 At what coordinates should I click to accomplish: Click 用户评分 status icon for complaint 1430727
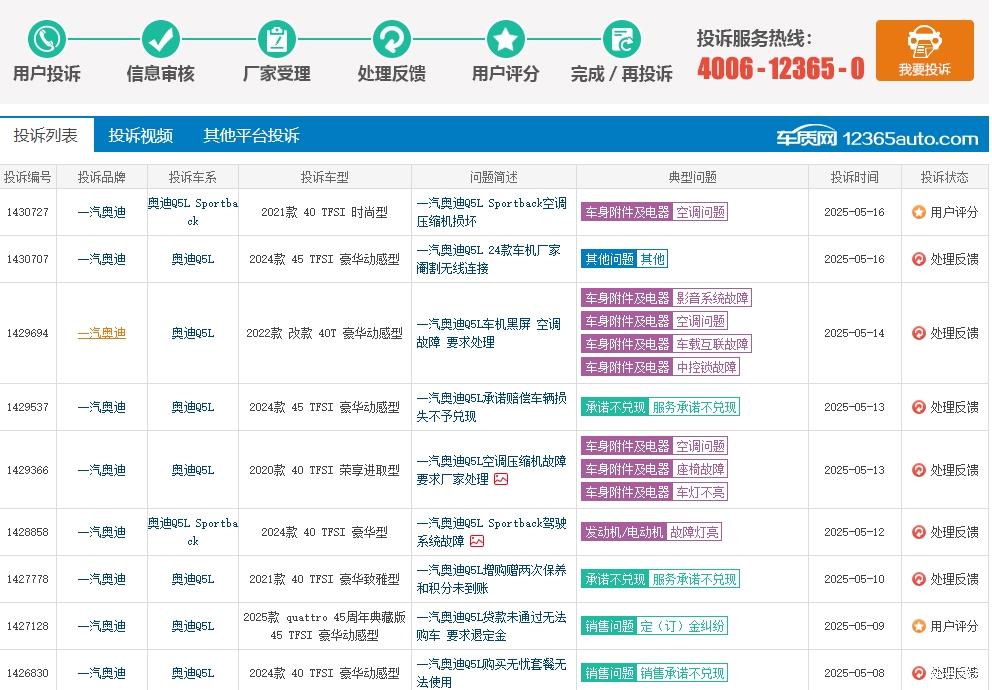coord(919,213)
